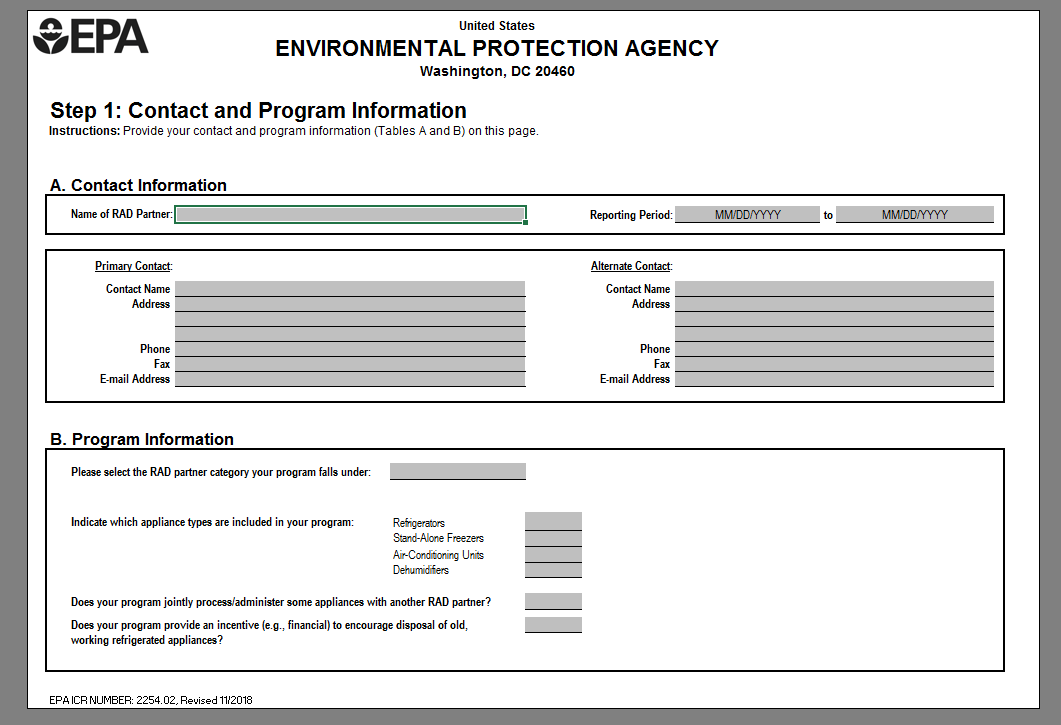This screenshot has width=1061, height=725.
Task: Select the Alternate Contact Phone field
Action: pos(834,349)
